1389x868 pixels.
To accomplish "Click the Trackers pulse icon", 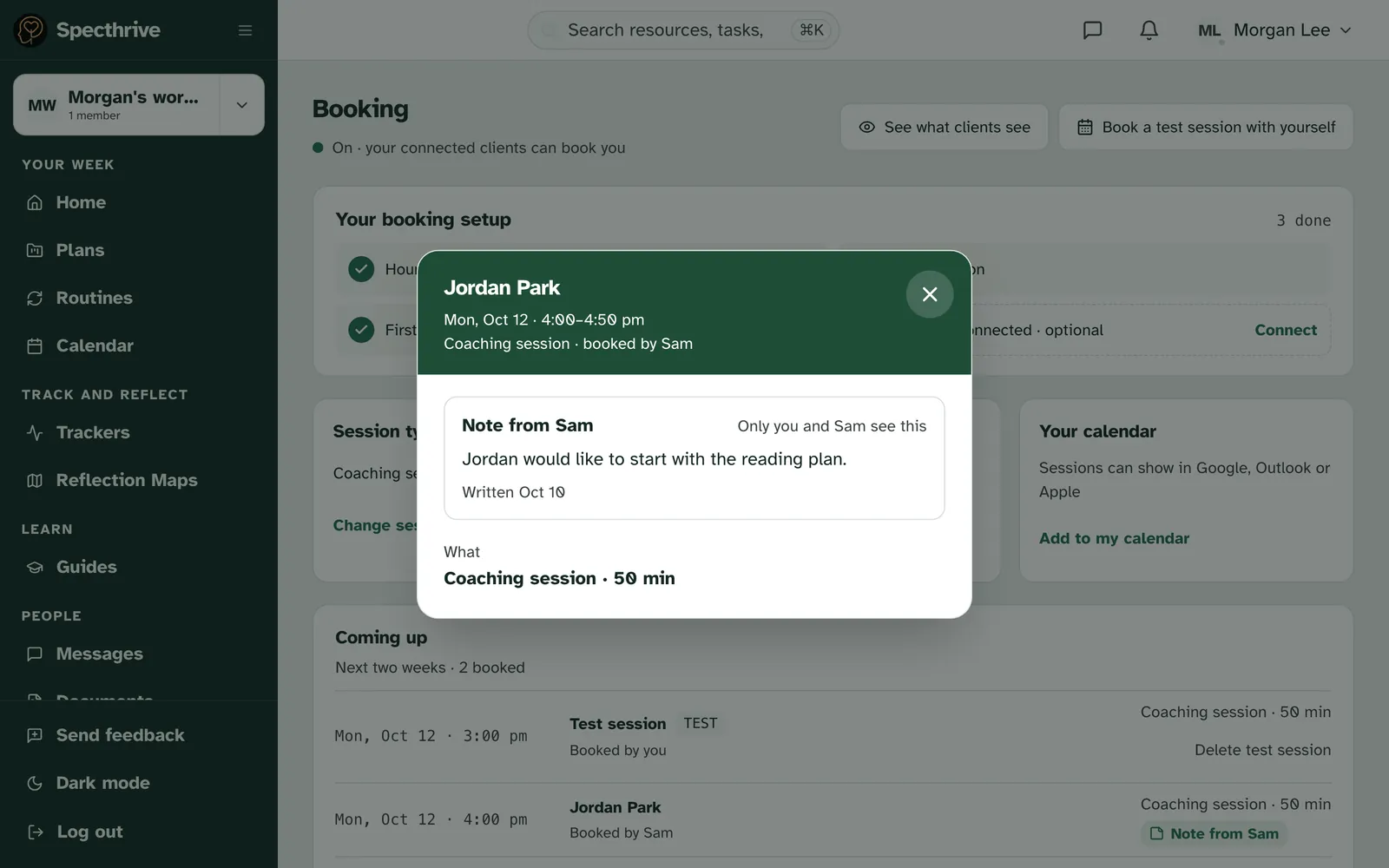I will 35,432.
